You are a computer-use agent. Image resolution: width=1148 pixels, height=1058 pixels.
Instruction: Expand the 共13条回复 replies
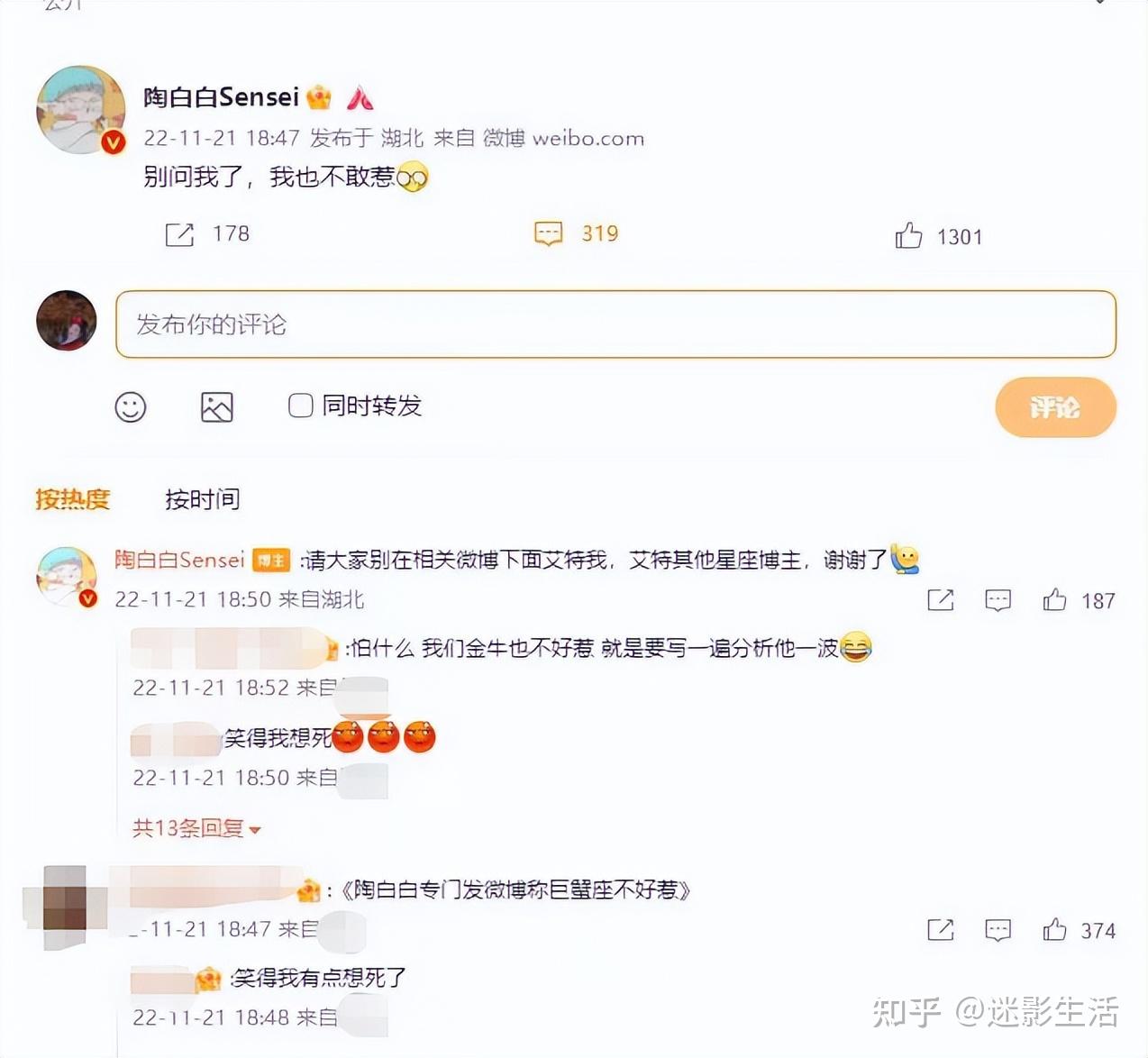point(196,828)
